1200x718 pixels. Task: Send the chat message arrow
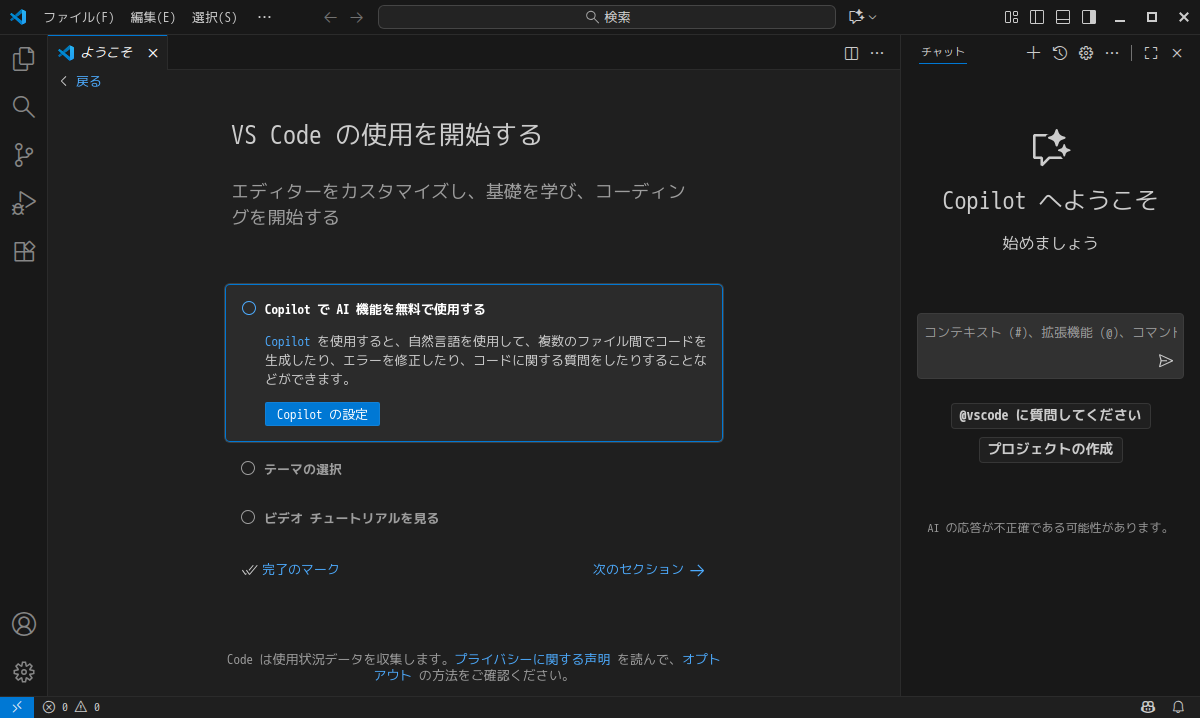point(1166,361)
